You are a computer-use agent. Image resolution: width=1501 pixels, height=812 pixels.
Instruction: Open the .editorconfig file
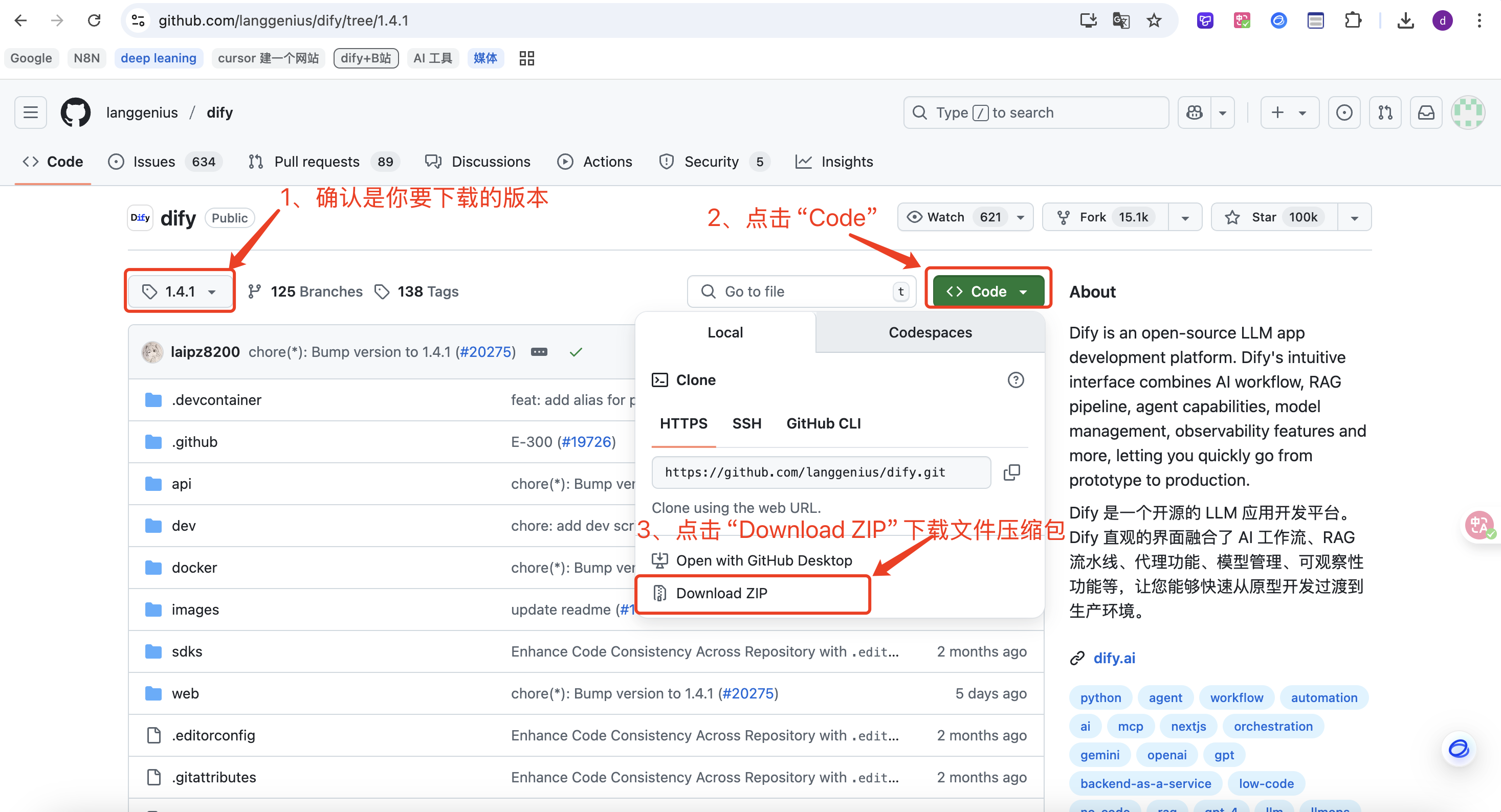213,736
